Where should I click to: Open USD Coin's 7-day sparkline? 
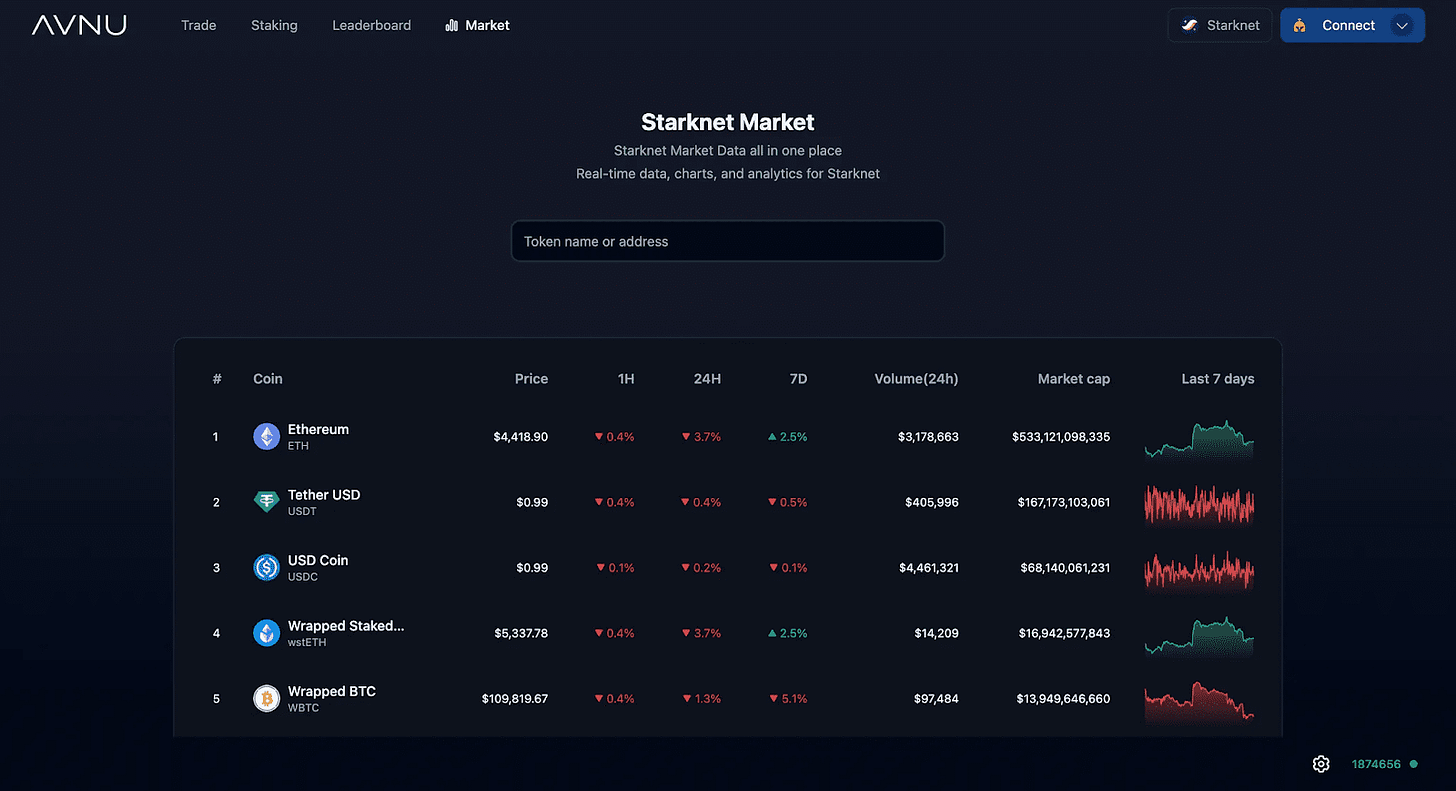pos(1199,570)
